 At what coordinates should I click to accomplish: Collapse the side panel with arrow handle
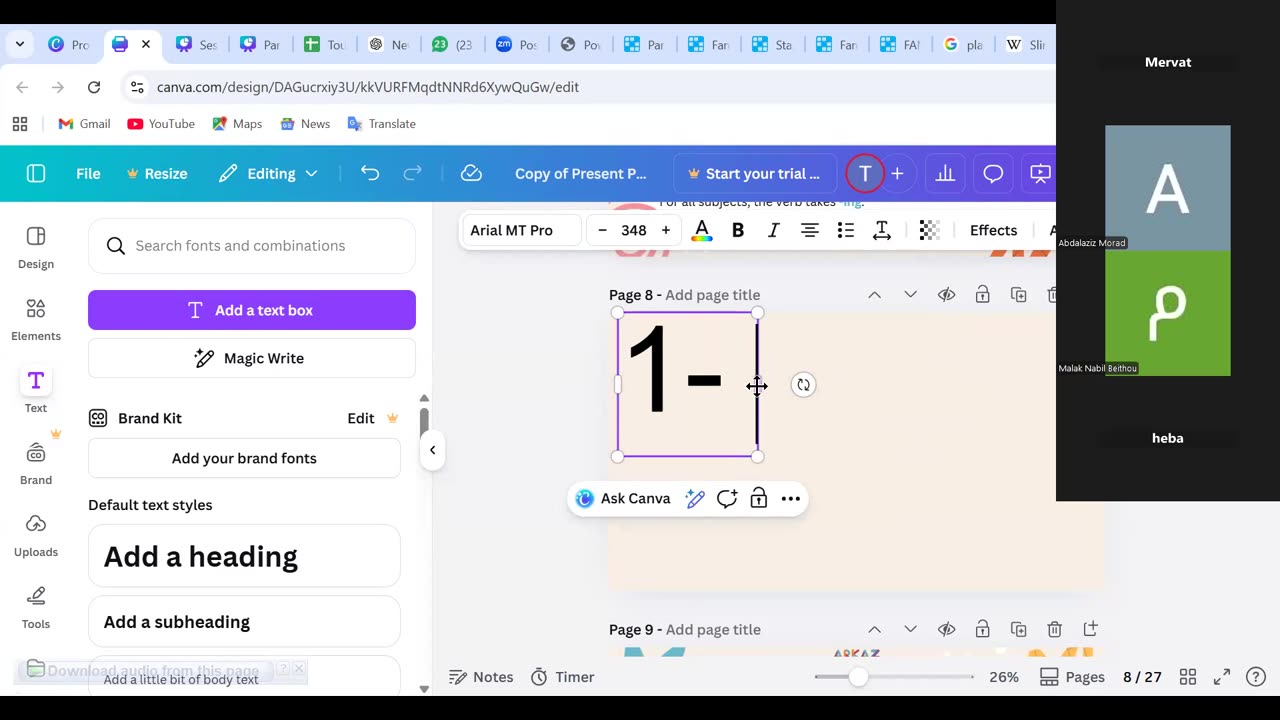[432, 450]
